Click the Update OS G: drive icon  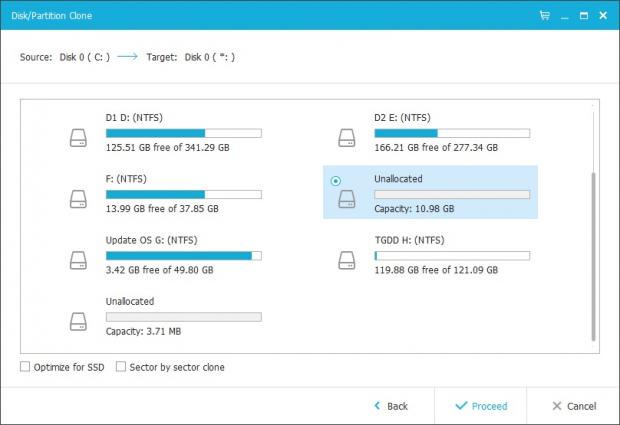pyautogui.click(x=79, y=260)
